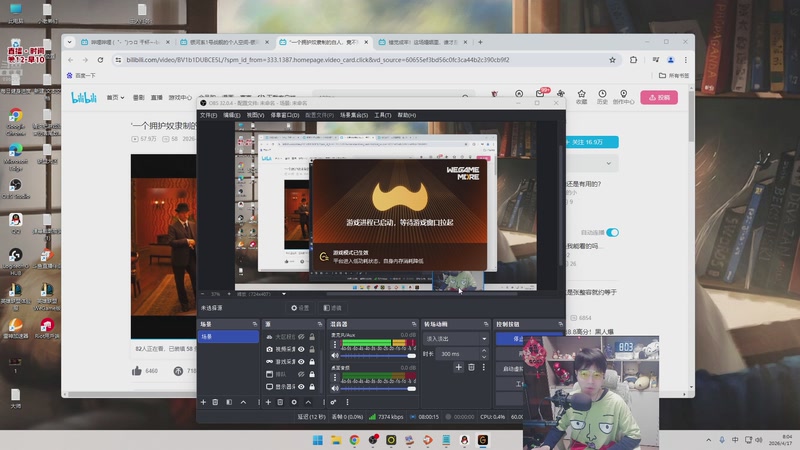Open OBS 场景集合(S) menu
Image resolution: width=800 pixels, height=450 pixels.
[x=354, y=115]
